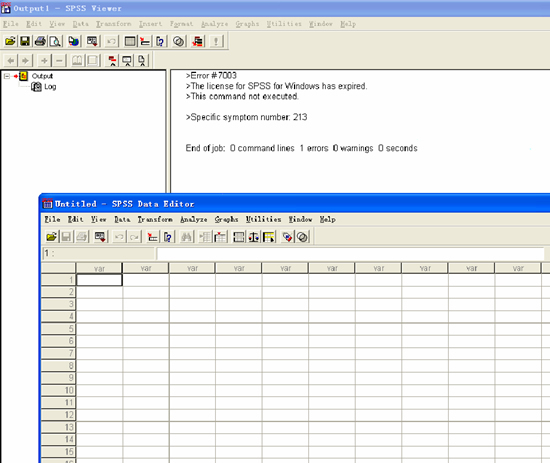
Task: Toggle Value Labels tag icon
Action: 287,237
